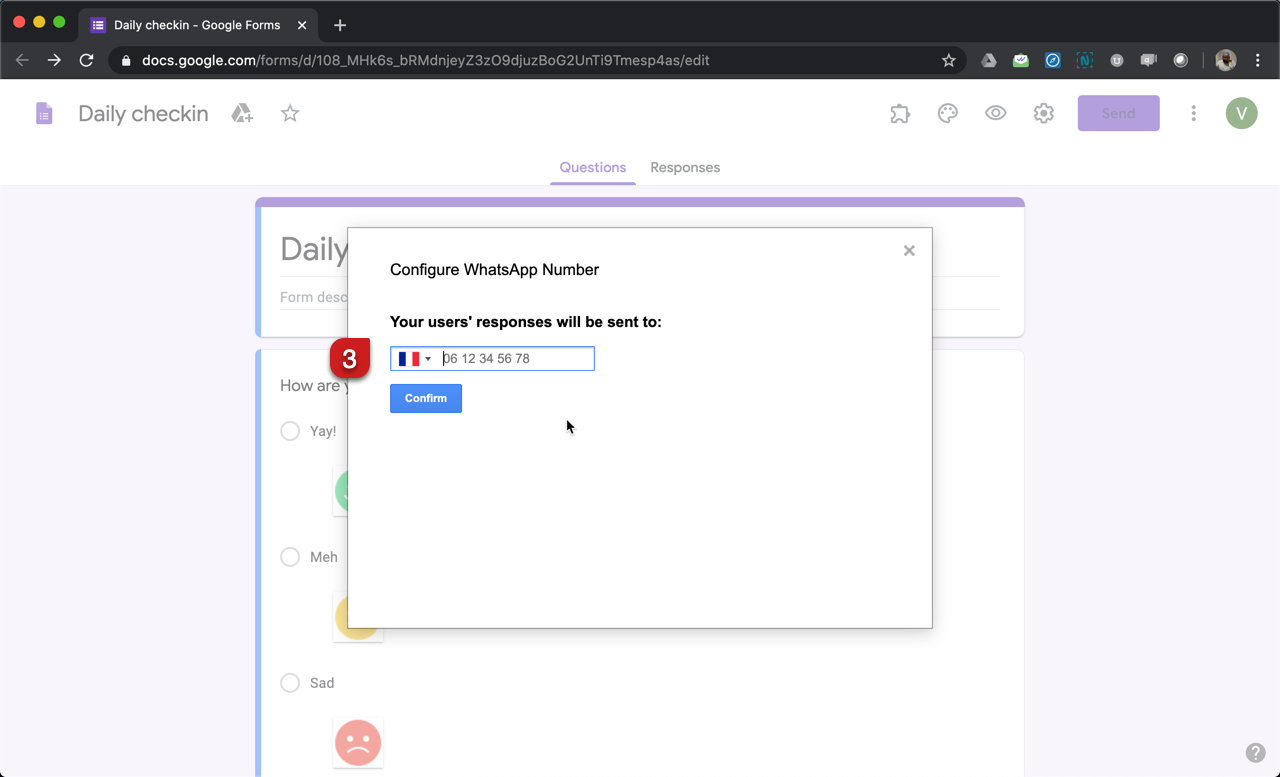The height and width of the screenshot is (777, 1280).
Task: Click the preview eye icon
Action: pyautogui.click(x=996, y=114)
